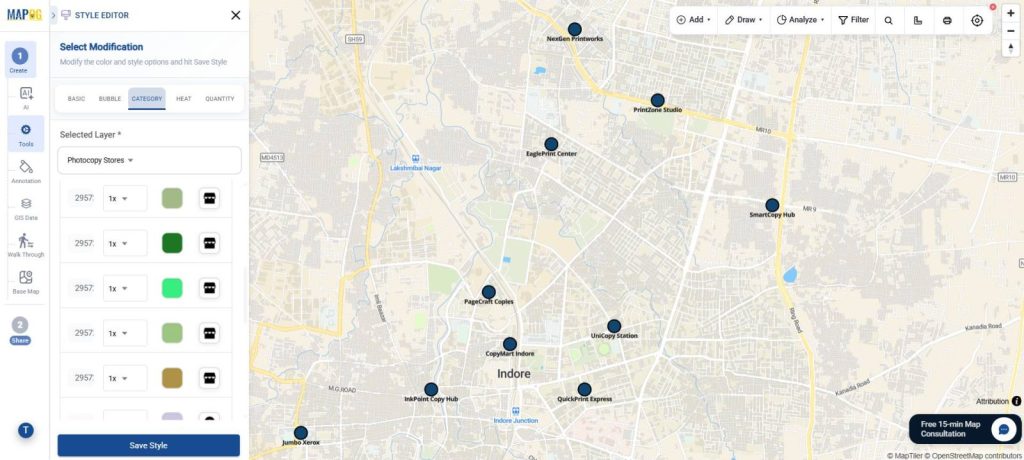Open the chat bubble icon

click(x=1003, y=429)
